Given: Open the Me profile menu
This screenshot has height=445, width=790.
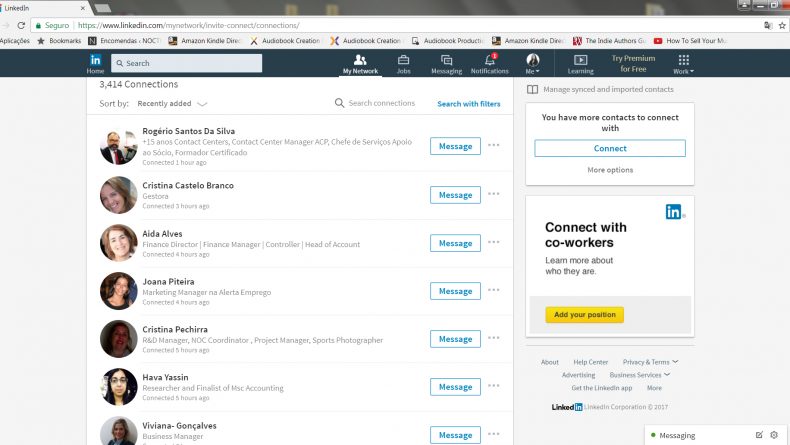Looking at the screenshot, I should click(x=533, y=64).
